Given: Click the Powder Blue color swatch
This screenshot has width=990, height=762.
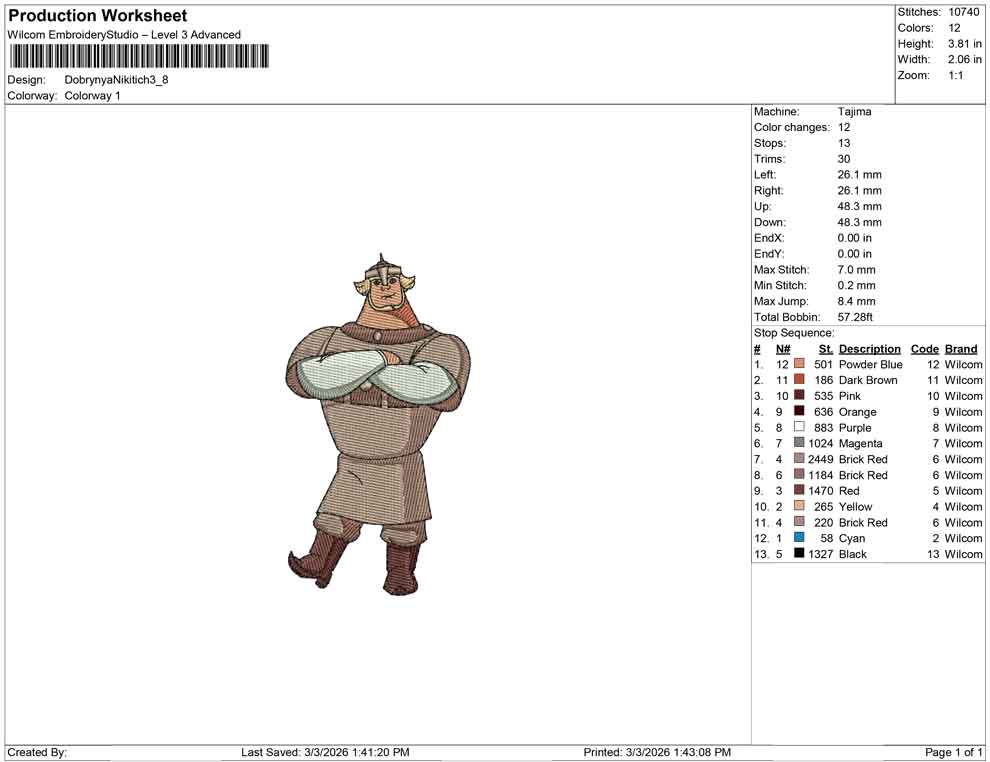Looking at the screenshot, I should 799,364.
